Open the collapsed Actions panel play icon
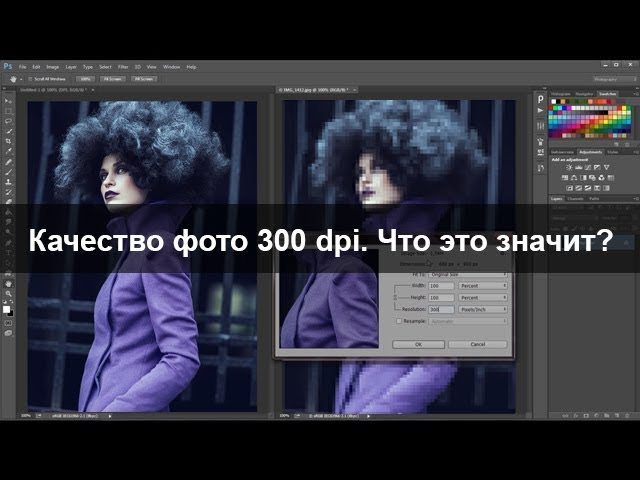Screen dimensions: 640x480 [x=540, y=111]
